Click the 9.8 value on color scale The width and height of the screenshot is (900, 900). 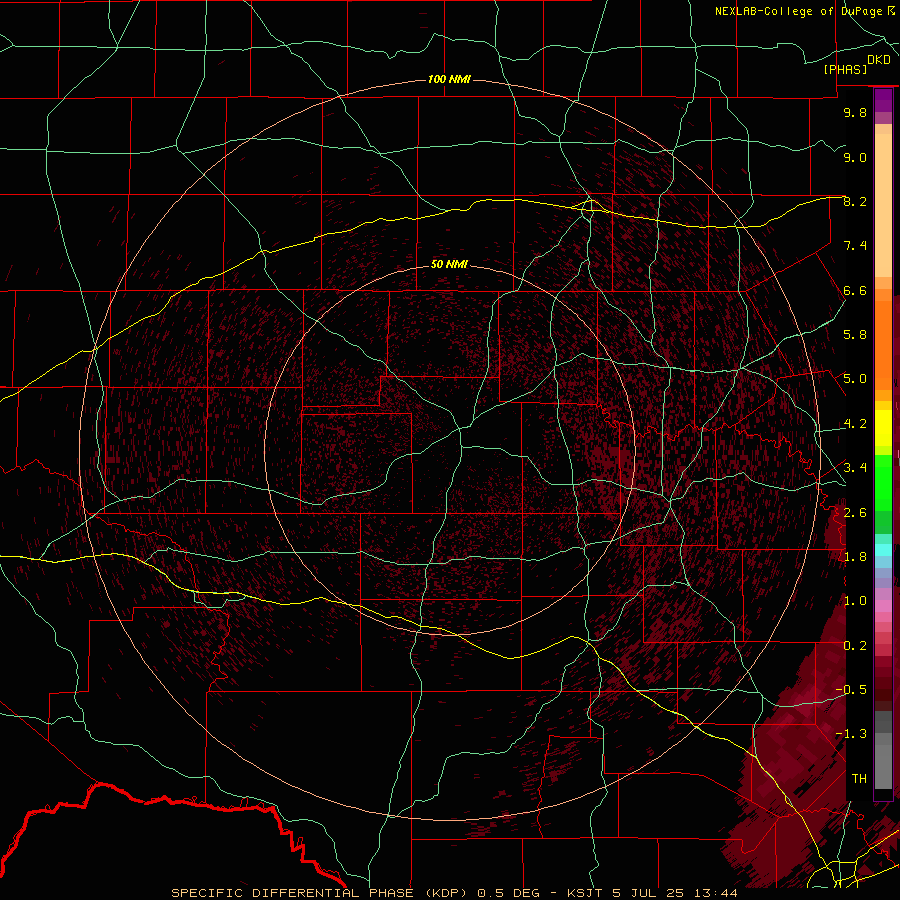pyautogui.click(x=855, y=112)
